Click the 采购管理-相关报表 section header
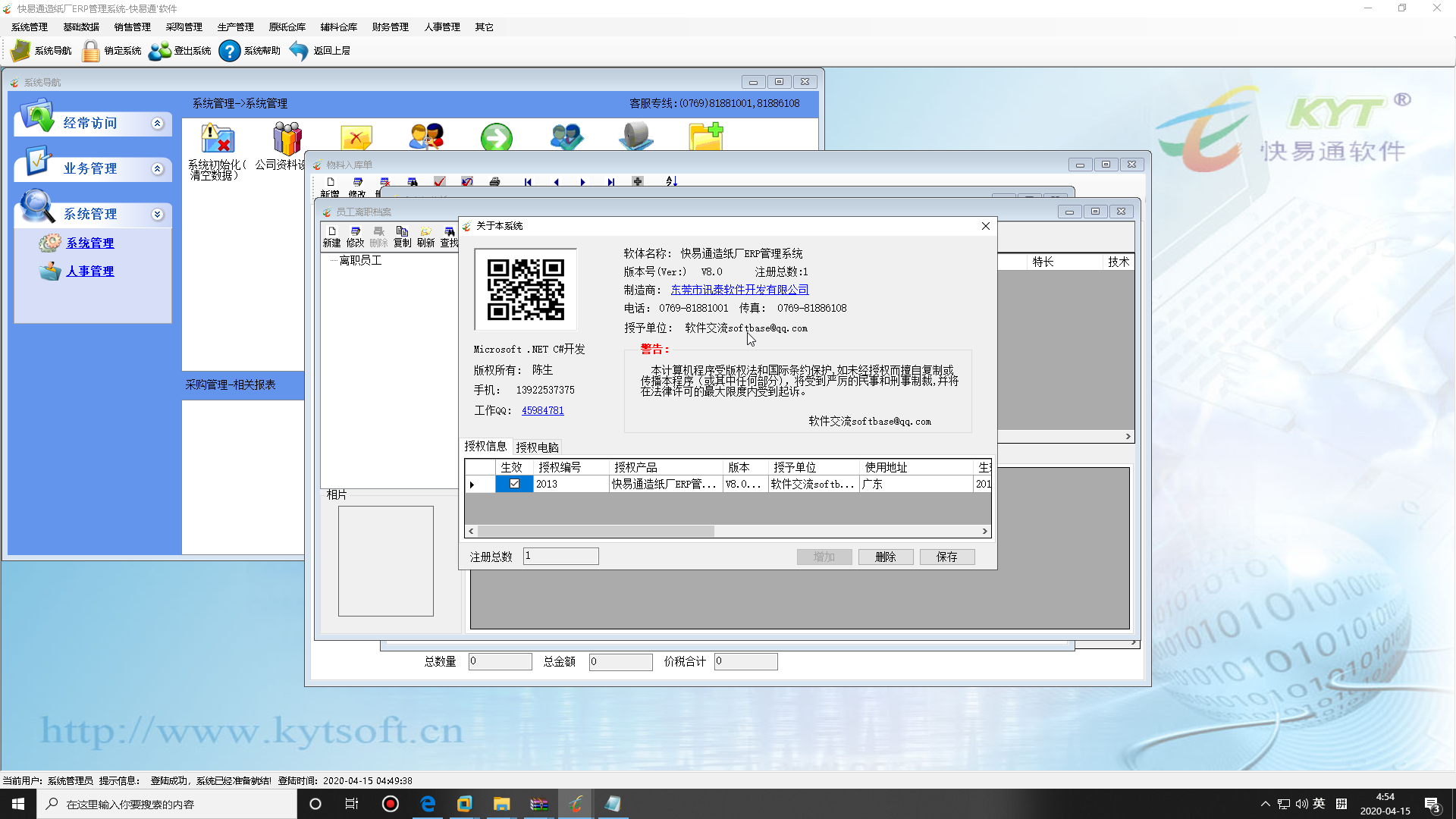 [x=243, y=385]
